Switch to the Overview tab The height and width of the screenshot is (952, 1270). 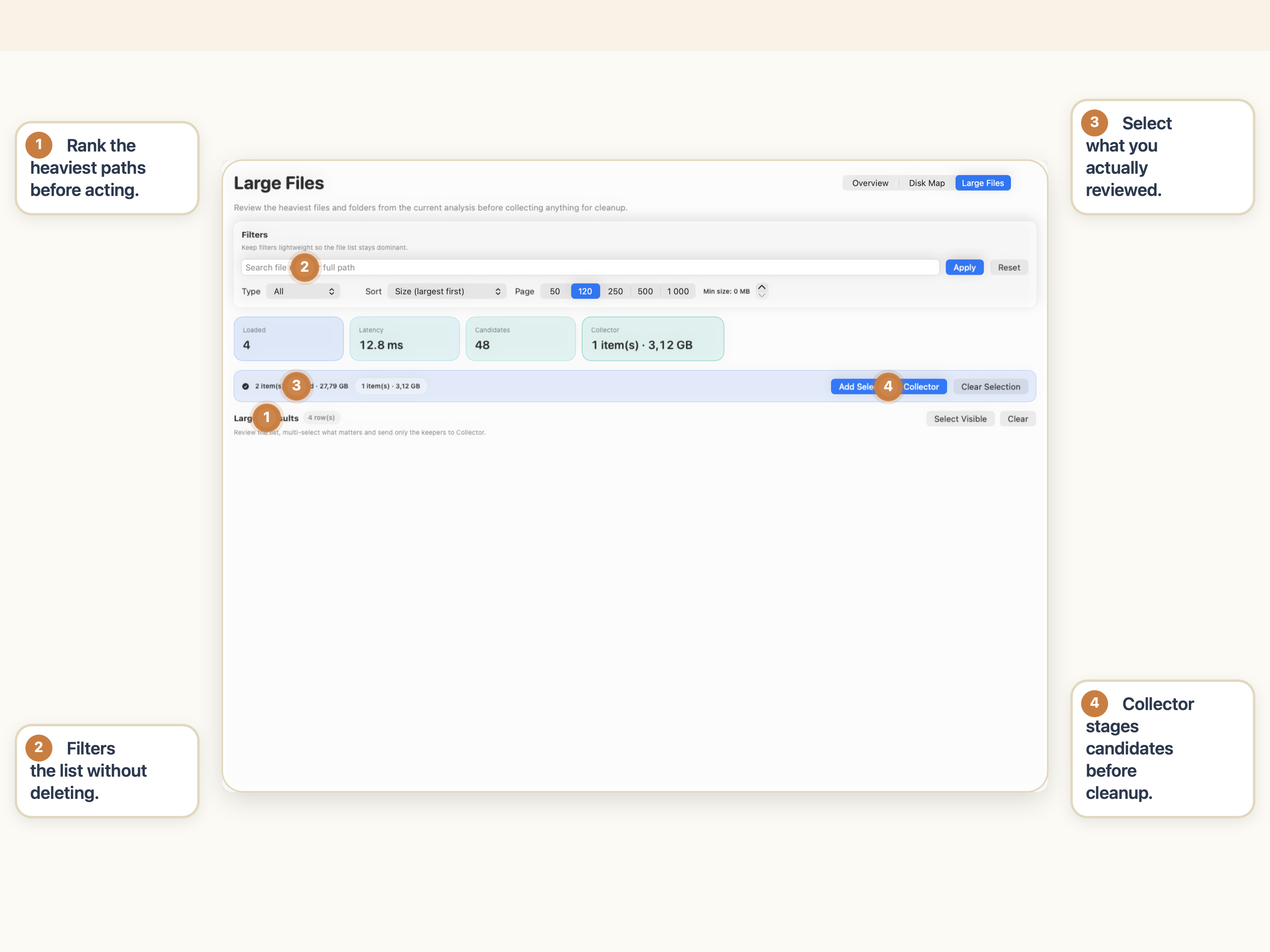870,183
